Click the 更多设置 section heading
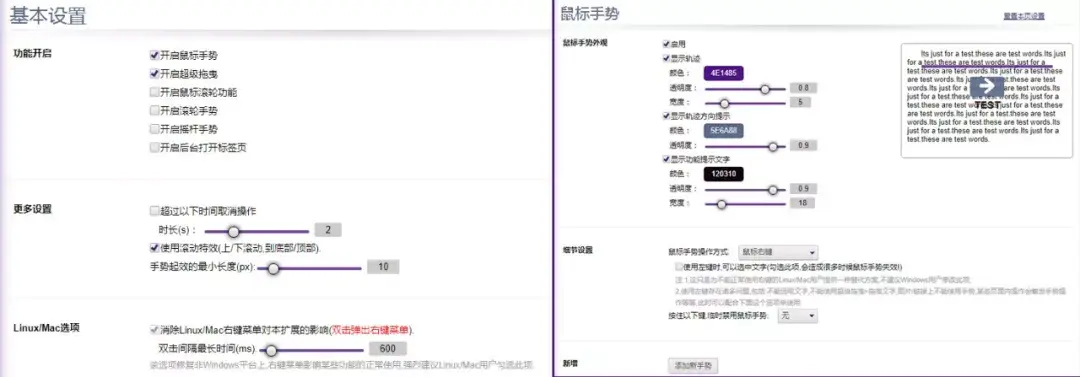The height and width of the screenshot is (377, 1080). point(32,208)
